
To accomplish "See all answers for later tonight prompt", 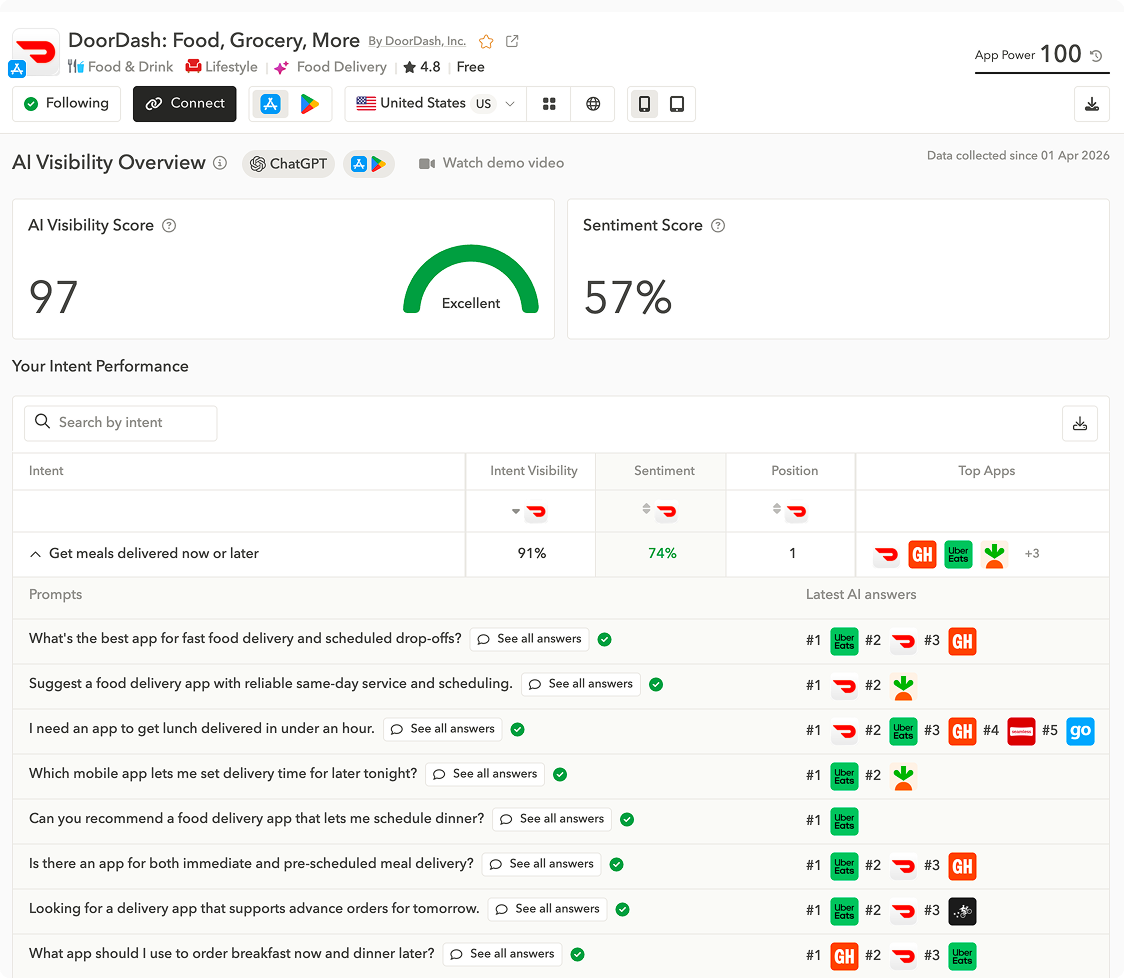I will [485, 774].
